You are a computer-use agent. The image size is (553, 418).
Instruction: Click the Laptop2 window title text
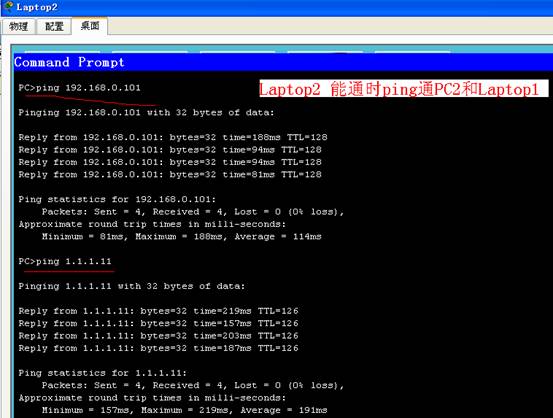pos(37,7)
